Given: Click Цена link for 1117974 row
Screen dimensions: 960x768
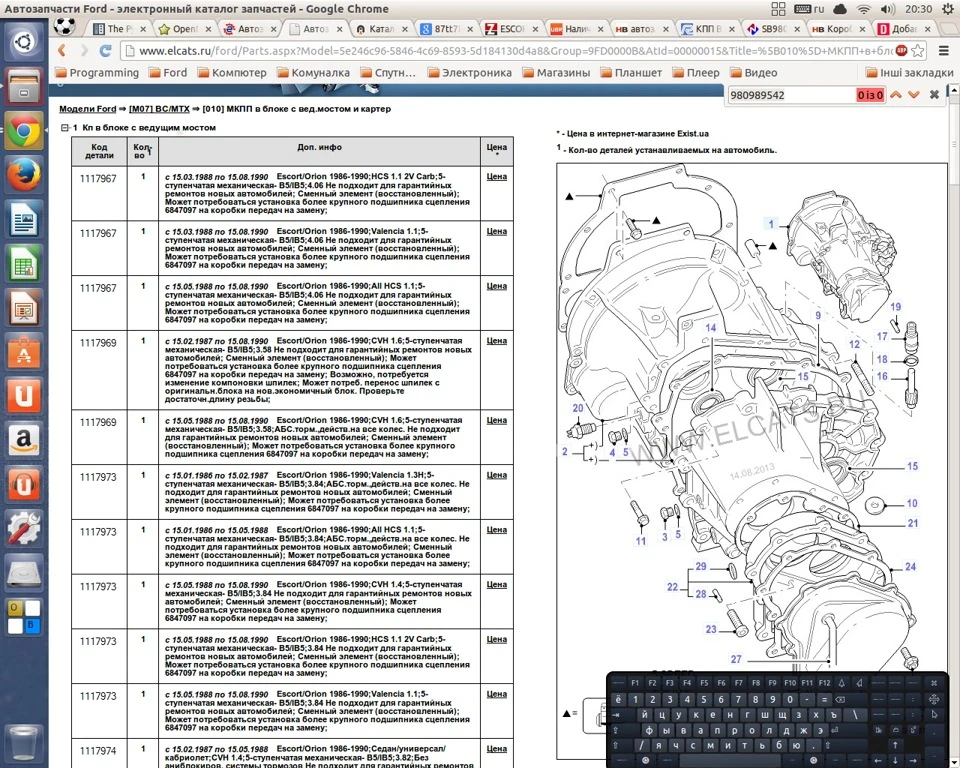Looking at the screenshot, I should coord(497,748).
